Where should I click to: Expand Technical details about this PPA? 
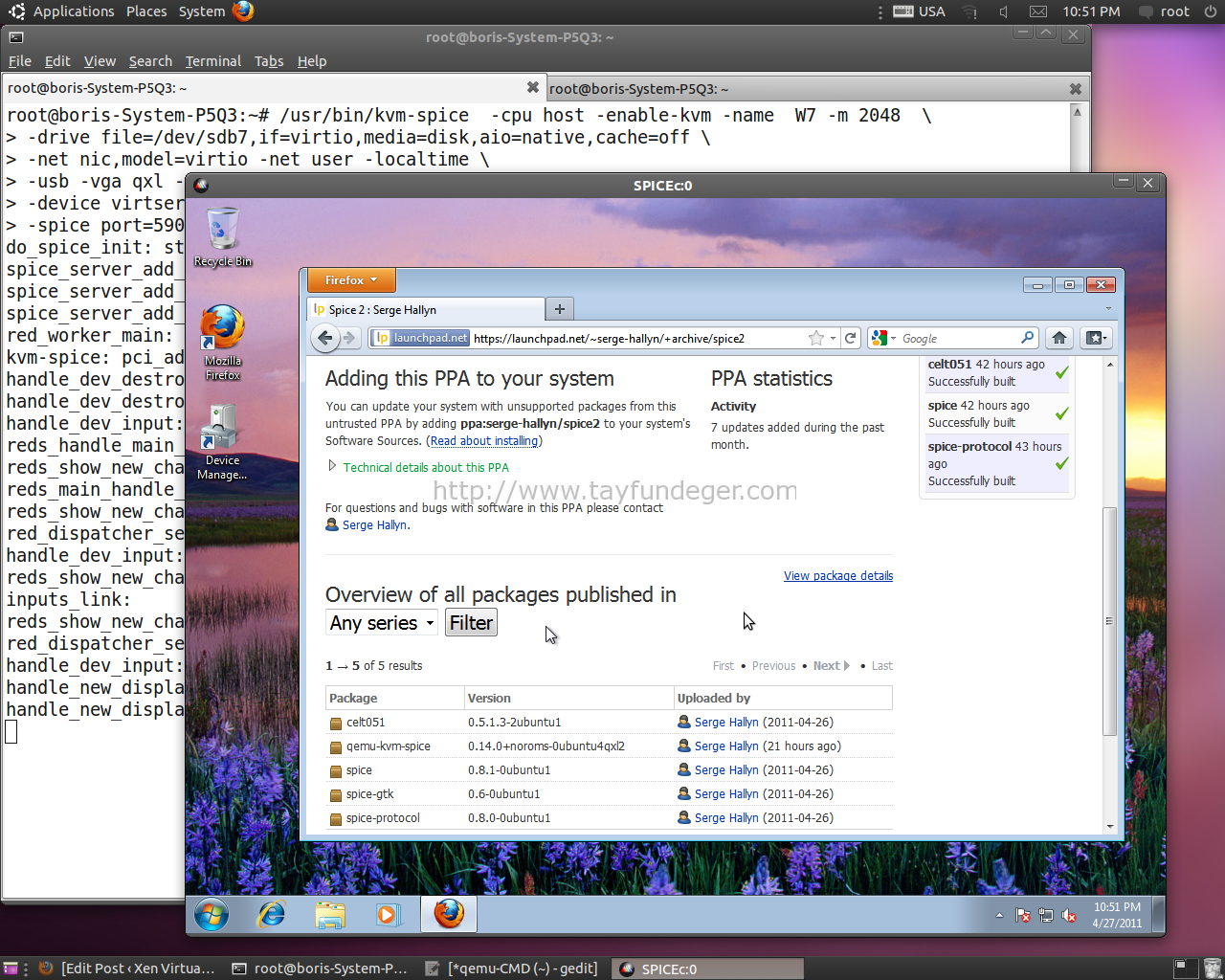click(418, 467)
